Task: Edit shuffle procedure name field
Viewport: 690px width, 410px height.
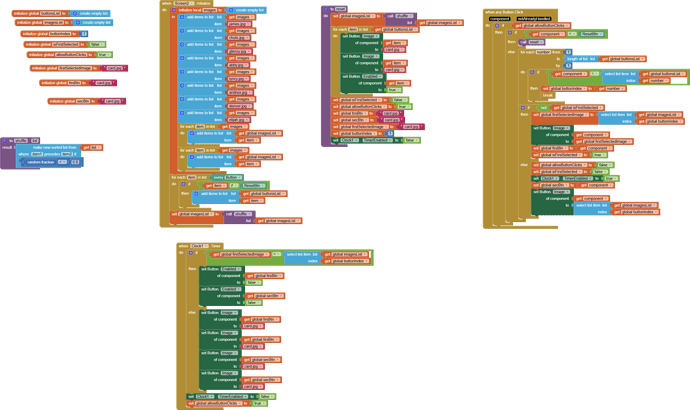Action: [x=21, y=141]
